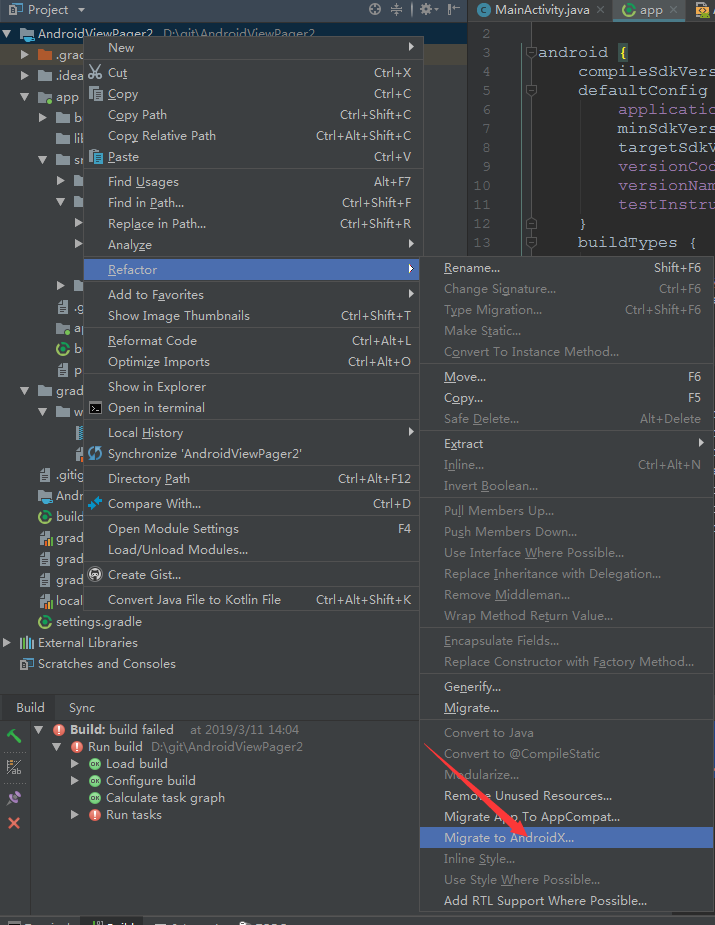Select Generify...
Viewport: 715px width, 925px height.
567,687
